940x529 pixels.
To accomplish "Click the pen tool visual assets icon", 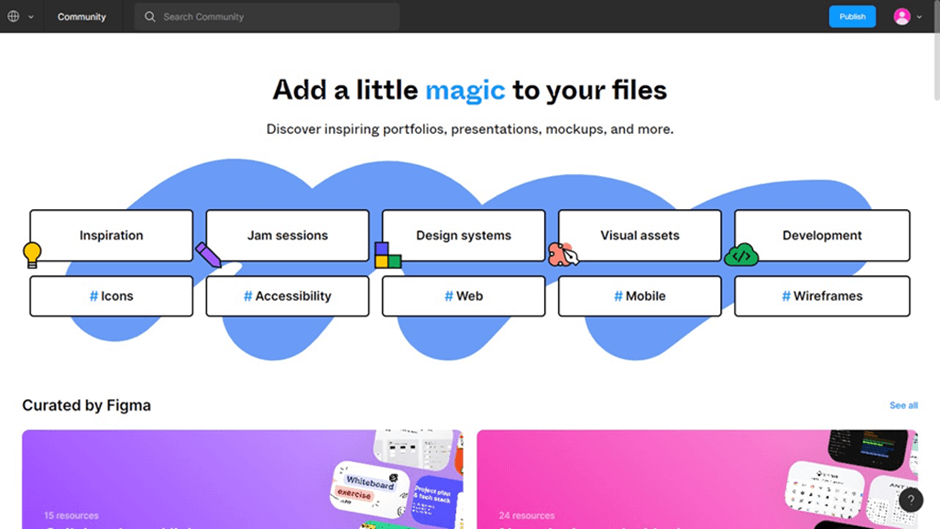I will pos(563,254).
